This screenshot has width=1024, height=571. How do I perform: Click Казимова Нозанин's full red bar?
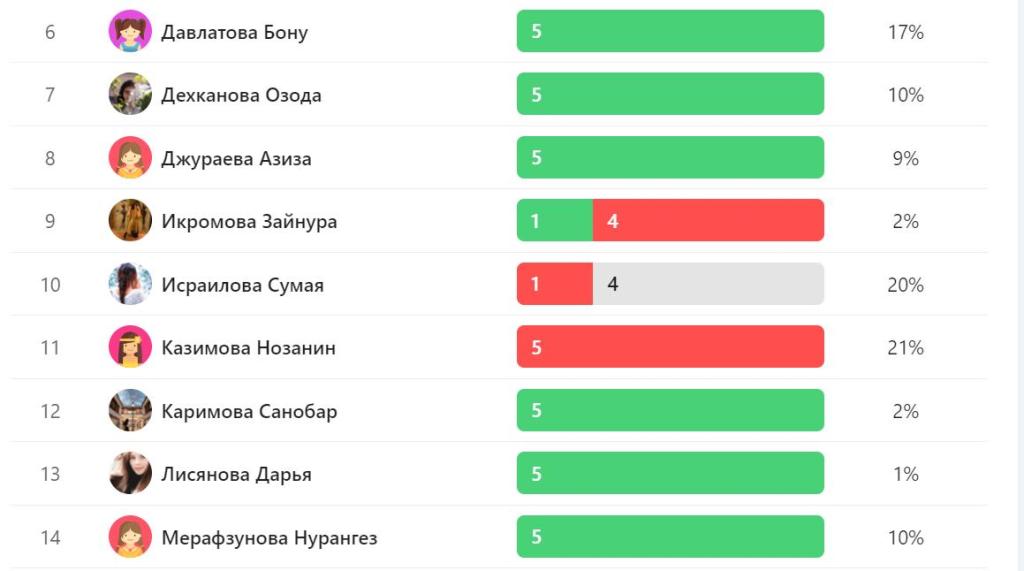point(670,347)
